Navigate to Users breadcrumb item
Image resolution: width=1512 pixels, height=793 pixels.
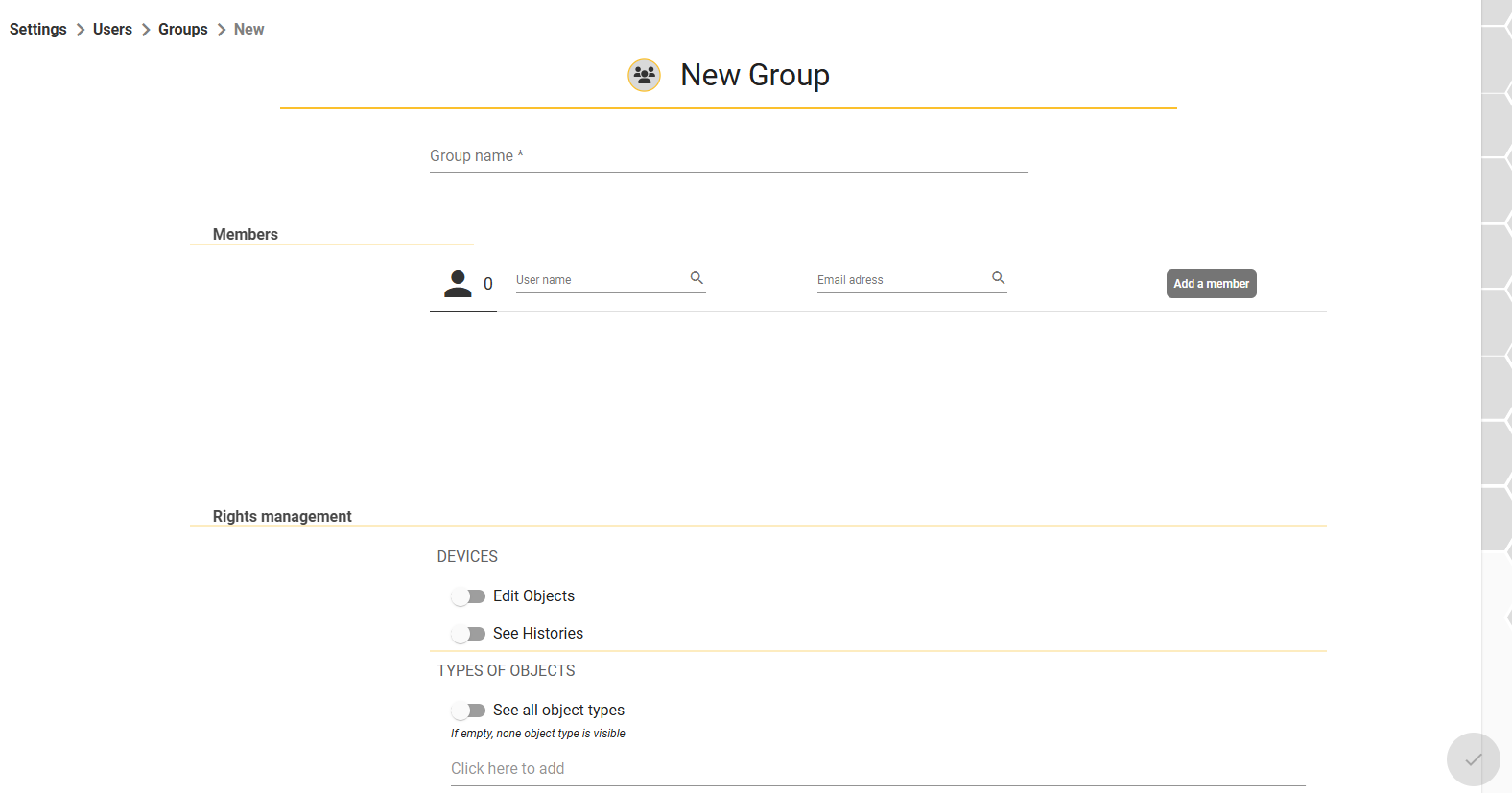coord(112,30)
